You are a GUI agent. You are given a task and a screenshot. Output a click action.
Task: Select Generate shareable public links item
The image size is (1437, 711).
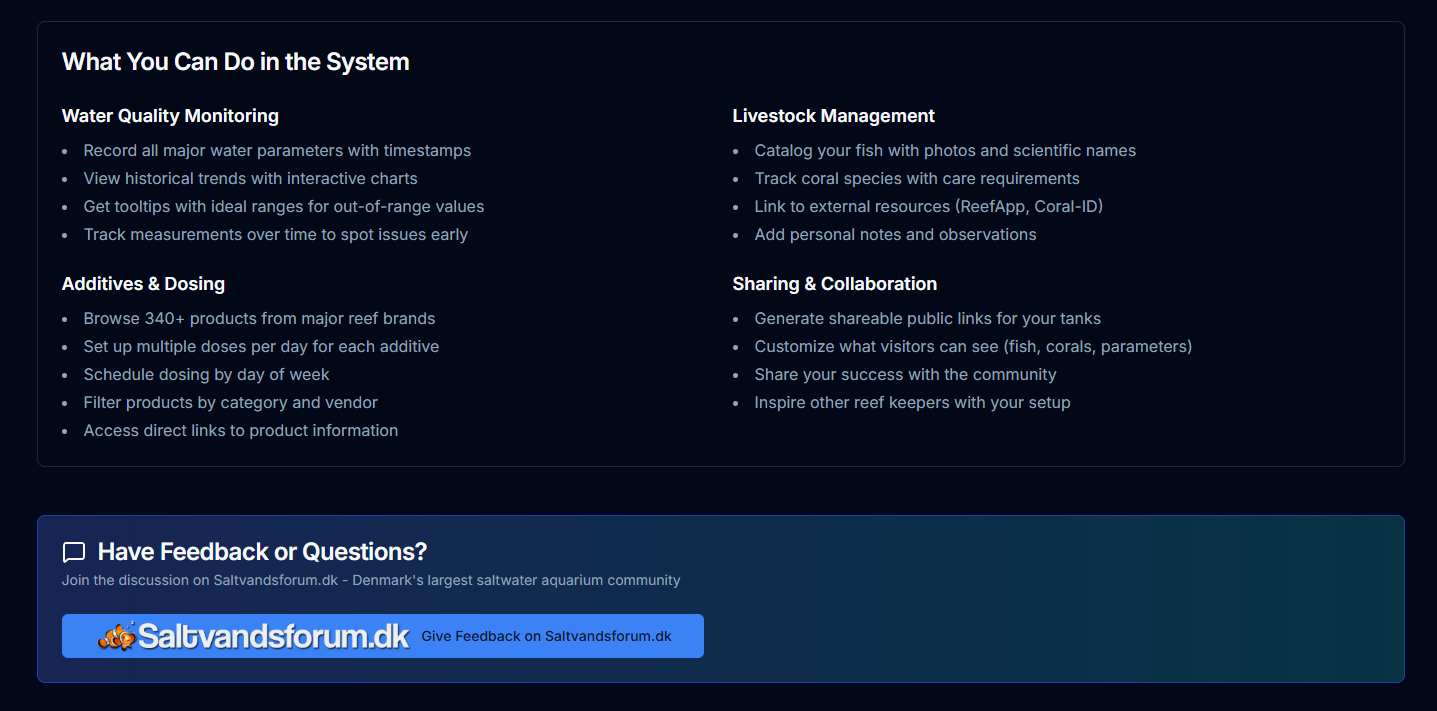(927, 319)
